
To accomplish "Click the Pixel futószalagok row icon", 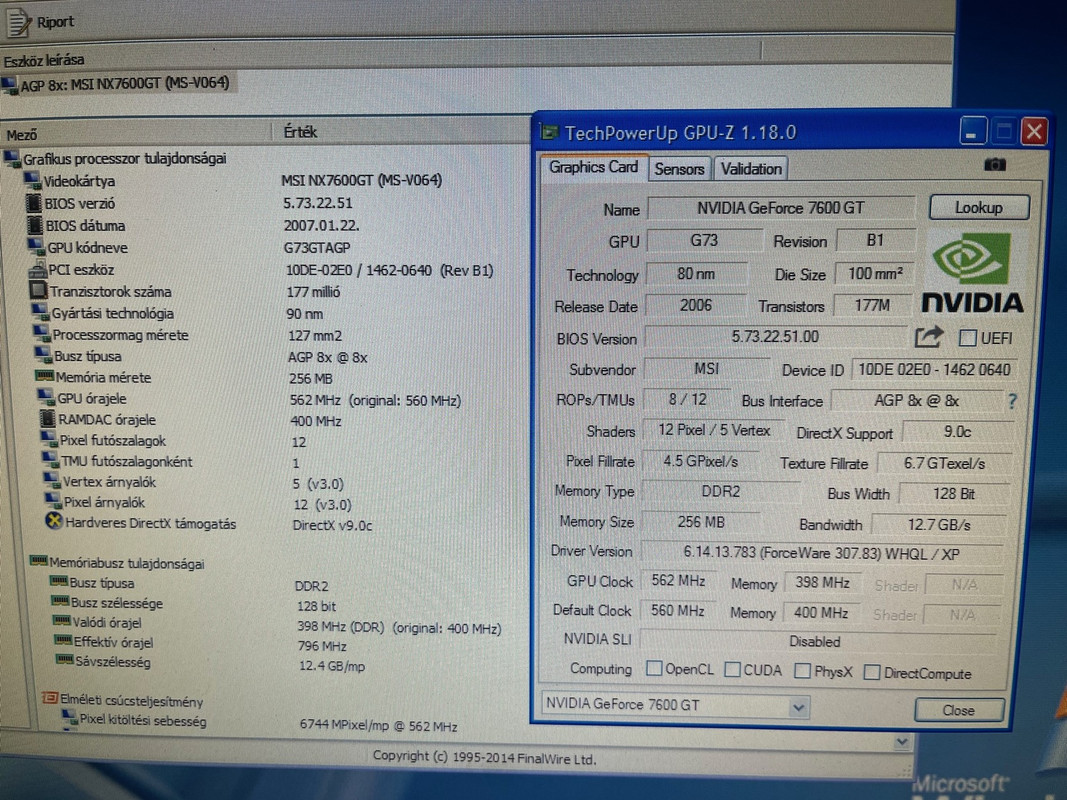I will point(49,439).
